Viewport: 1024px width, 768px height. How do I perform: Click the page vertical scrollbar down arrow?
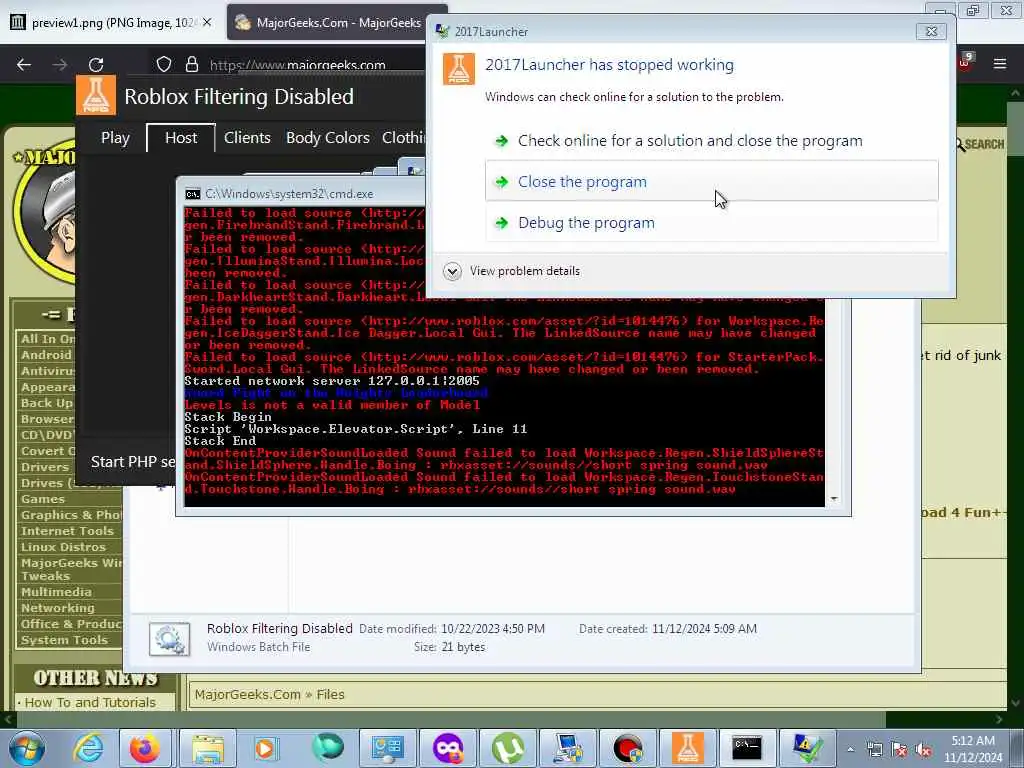tap(1016, 703)
